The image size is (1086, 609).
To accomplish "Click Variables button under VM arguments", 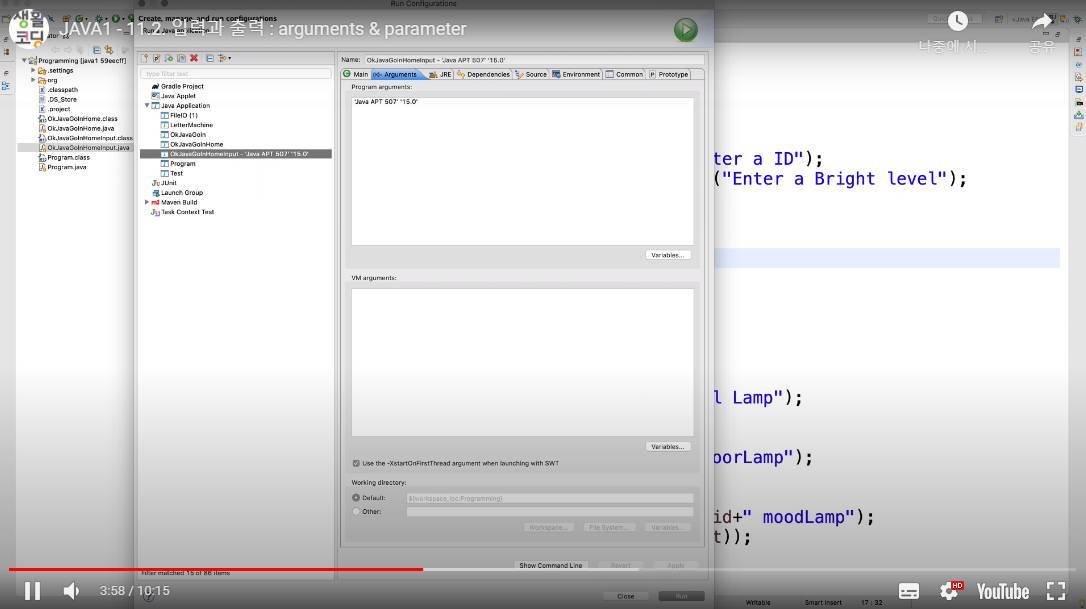I will pos(668,447).
